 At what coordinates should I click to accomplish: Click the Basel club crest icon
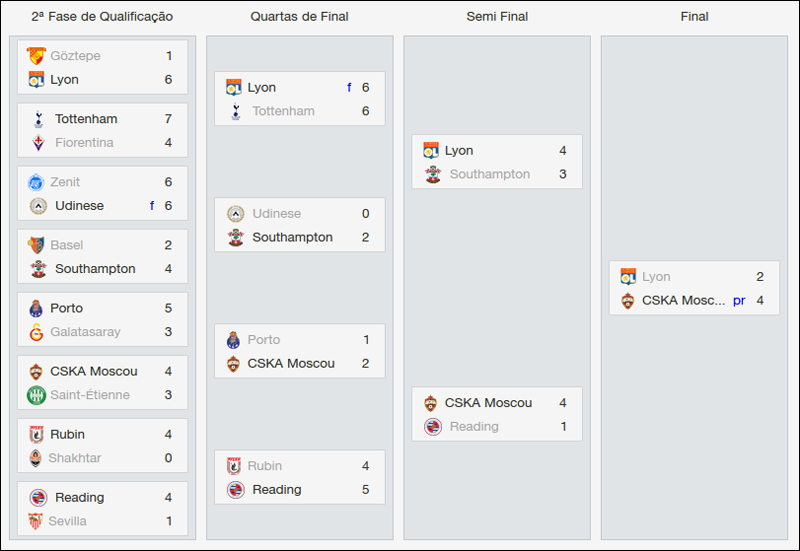(x=37, y=245)
